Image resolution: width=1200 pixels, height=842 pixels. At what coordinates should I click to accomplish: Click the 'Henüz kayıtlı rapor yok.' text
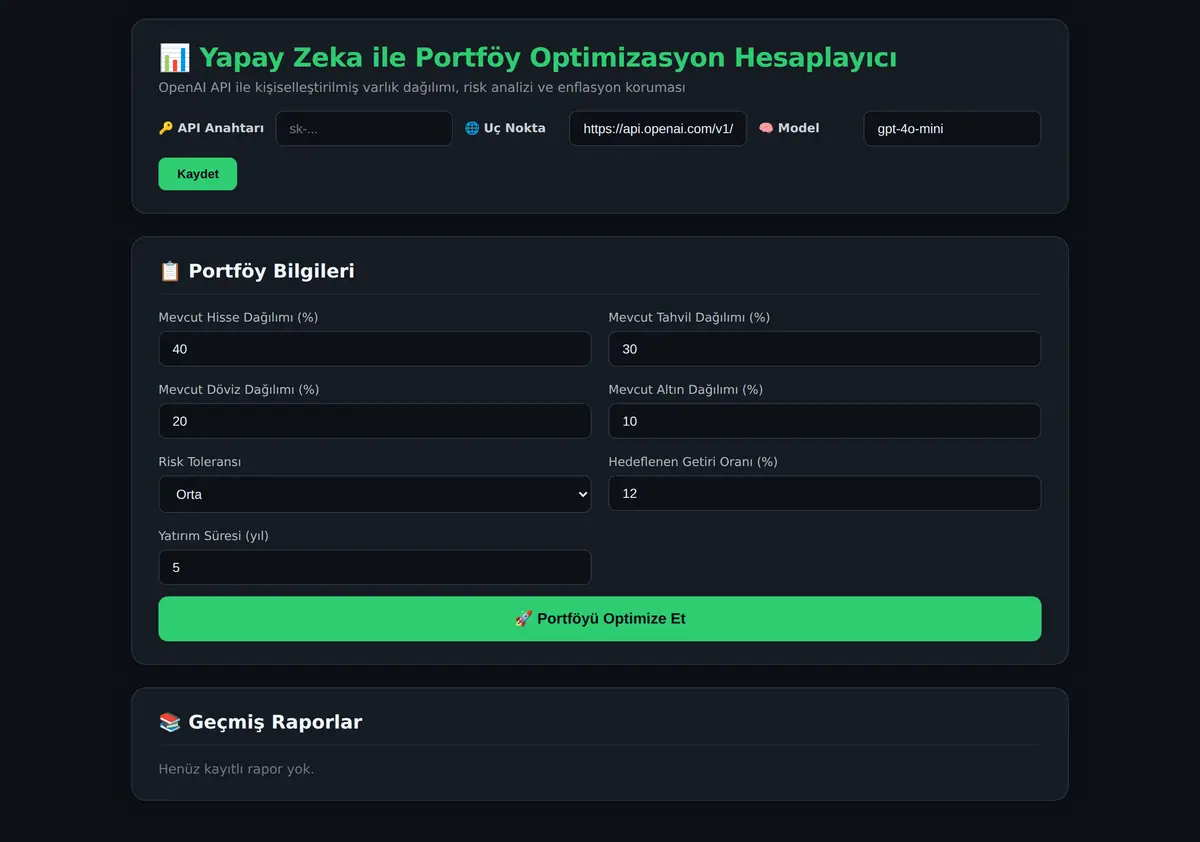236,769
